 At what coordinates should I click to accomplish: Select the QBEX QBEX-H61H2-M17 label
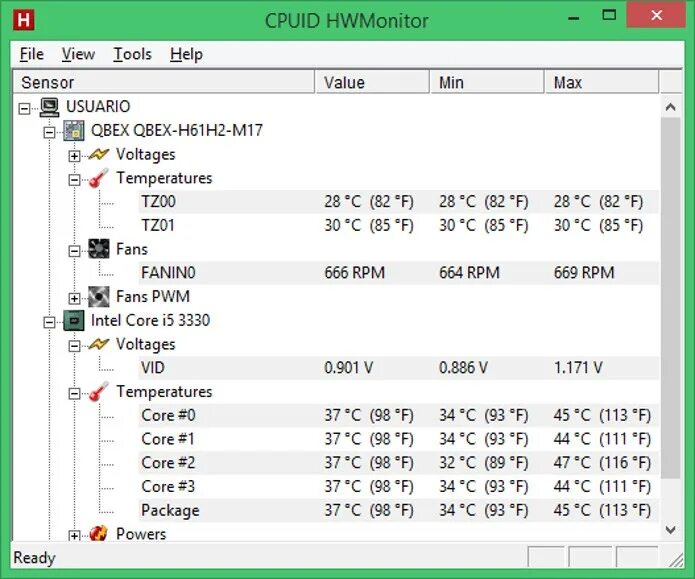[x=177, y=130]
